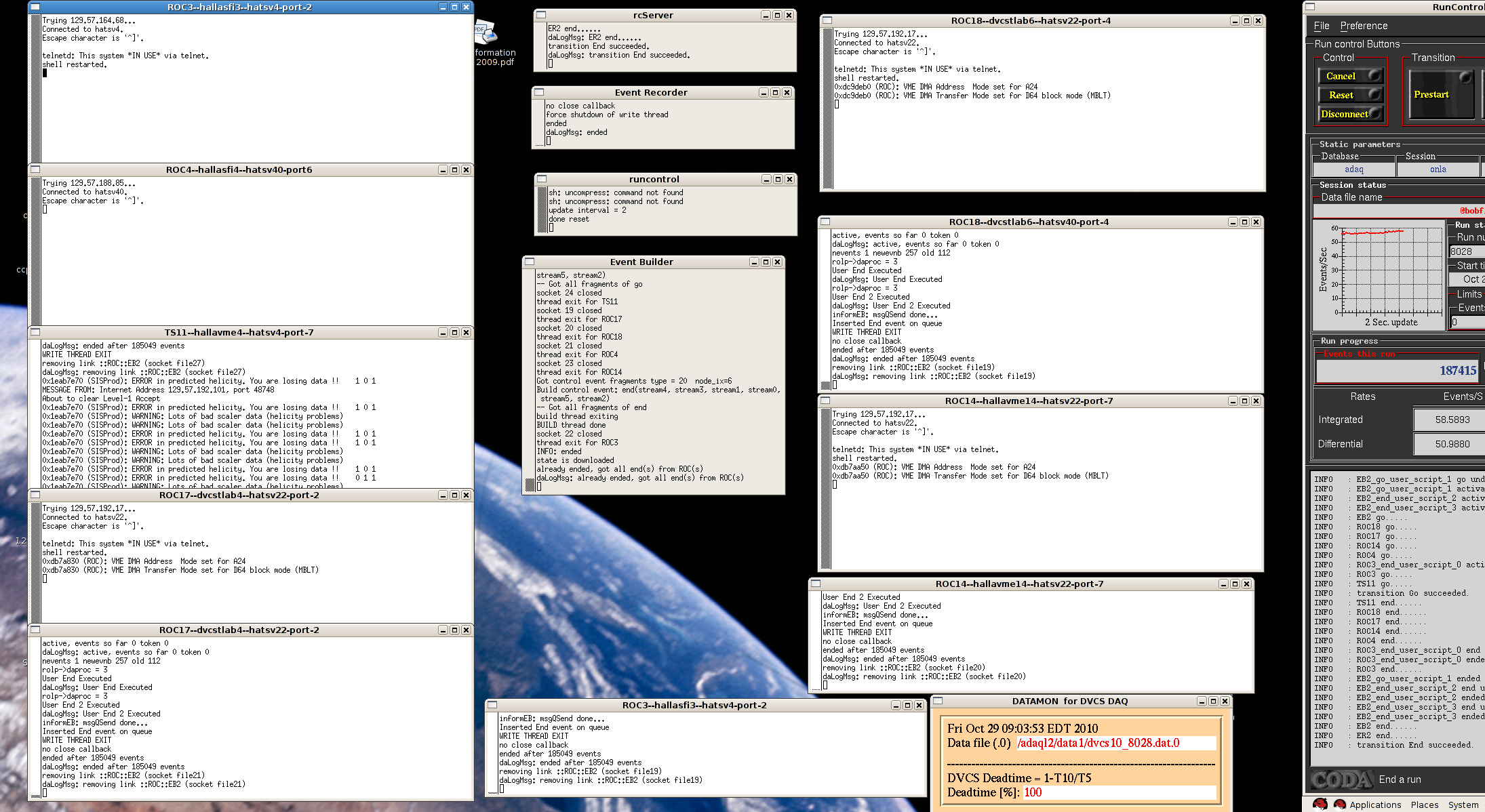
Task: Click 'done reset' line in runcontrol terminal
Action: pos(569,219)
